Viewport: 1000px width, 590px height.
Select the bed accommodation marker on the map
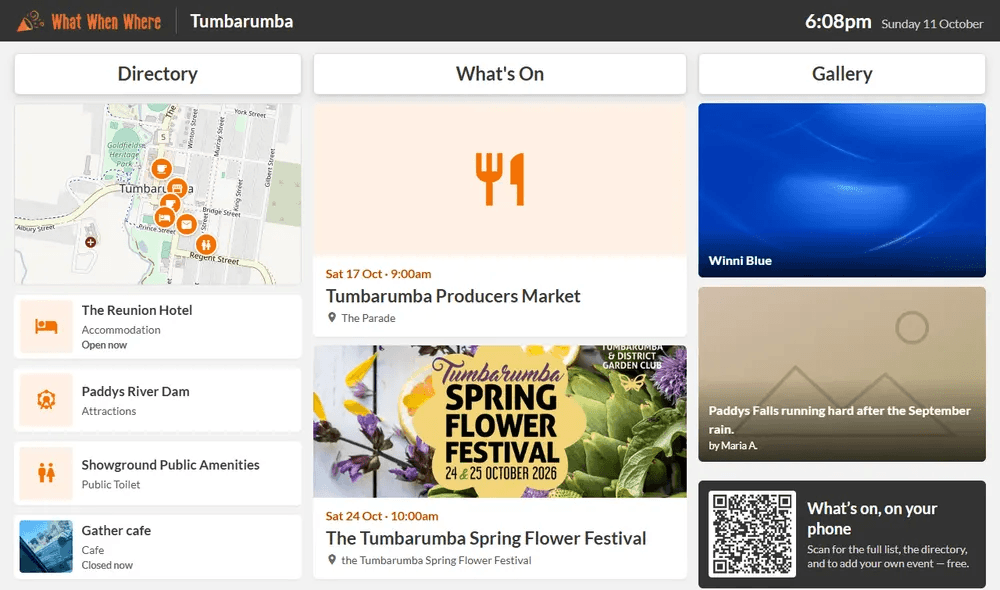(x=165, y=218)
